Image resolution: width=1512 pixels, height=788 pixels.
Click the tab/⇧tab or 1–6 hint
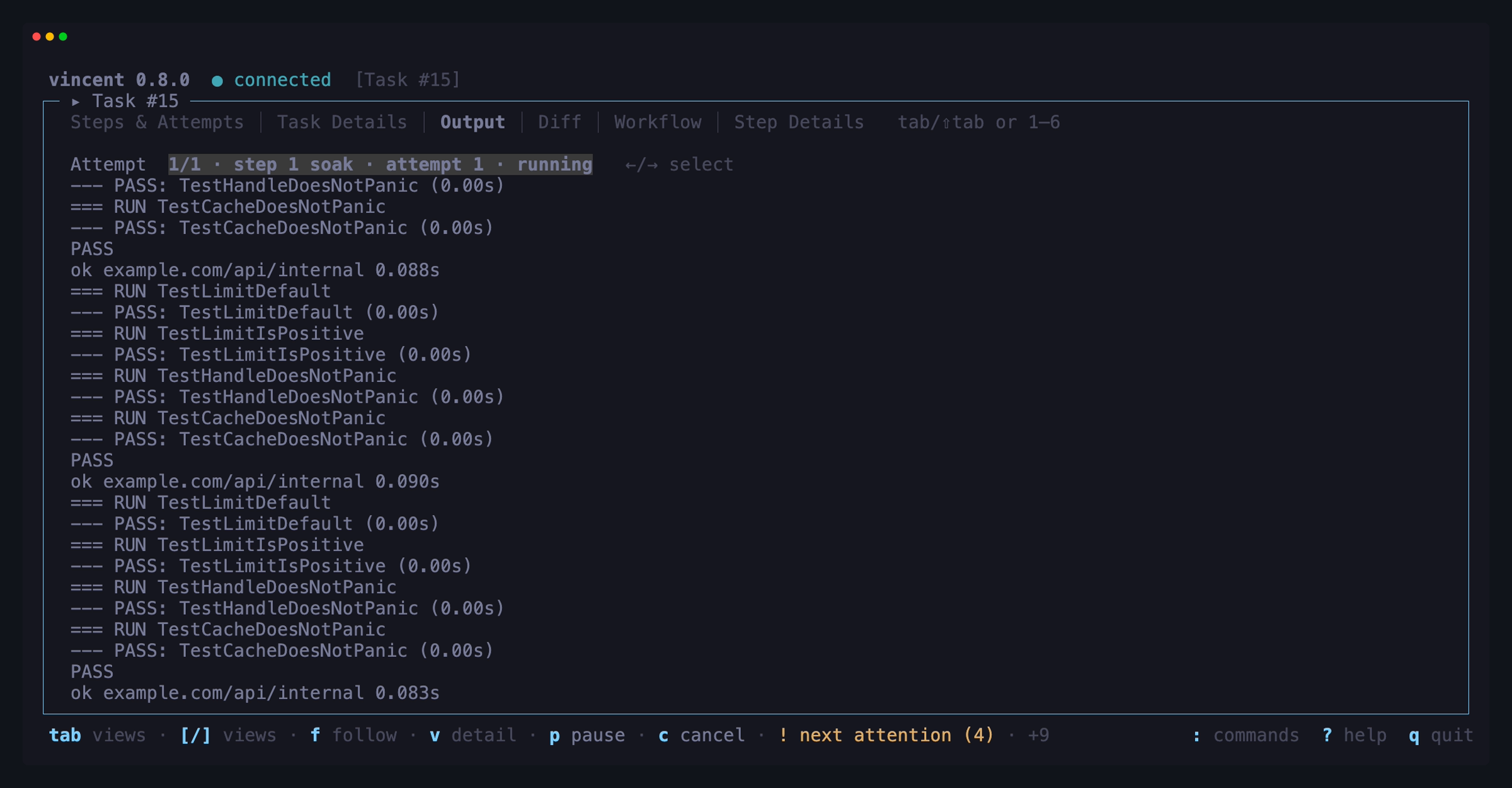click(978, 122)
